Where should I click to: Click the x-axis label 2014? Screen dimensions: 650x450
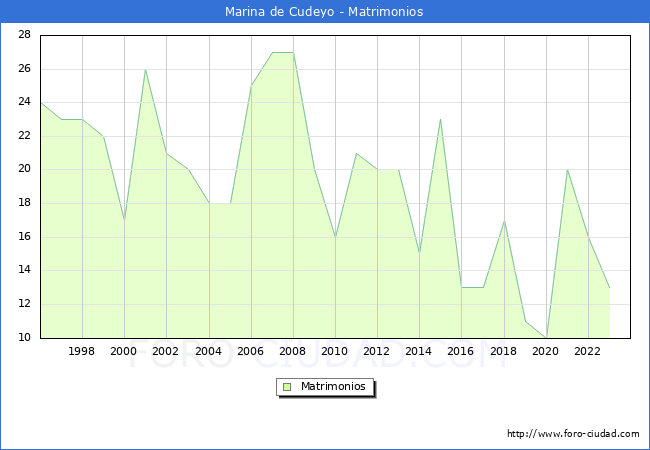[x=419, y=351]
